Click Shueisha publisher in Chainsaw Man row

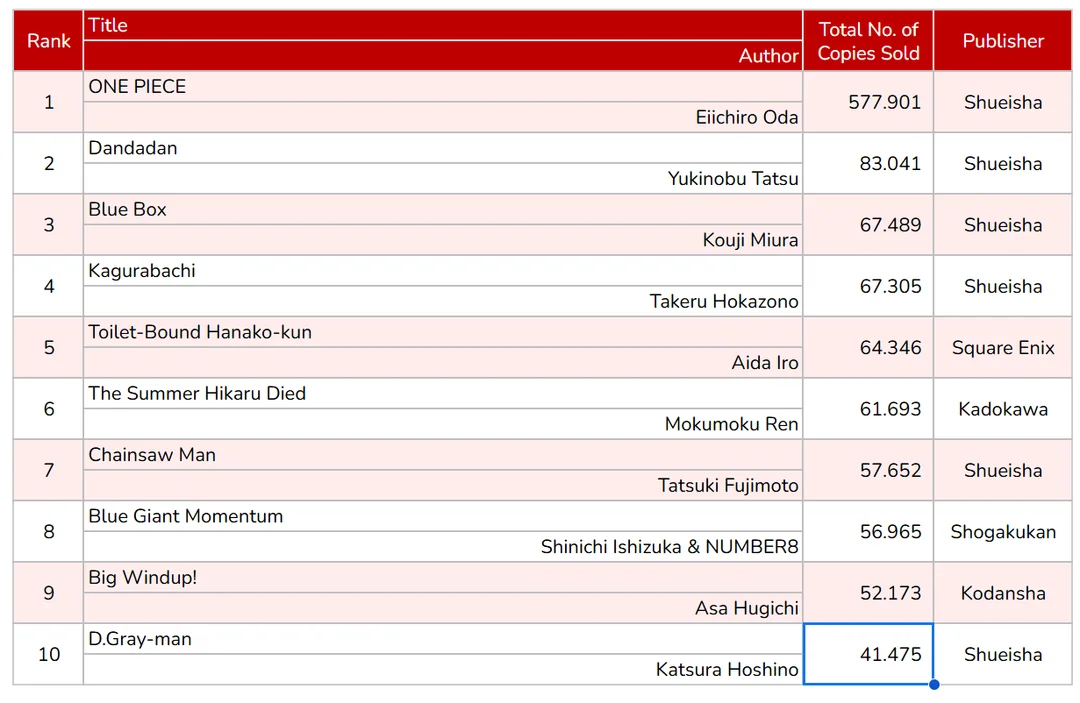pos(1003,470)
